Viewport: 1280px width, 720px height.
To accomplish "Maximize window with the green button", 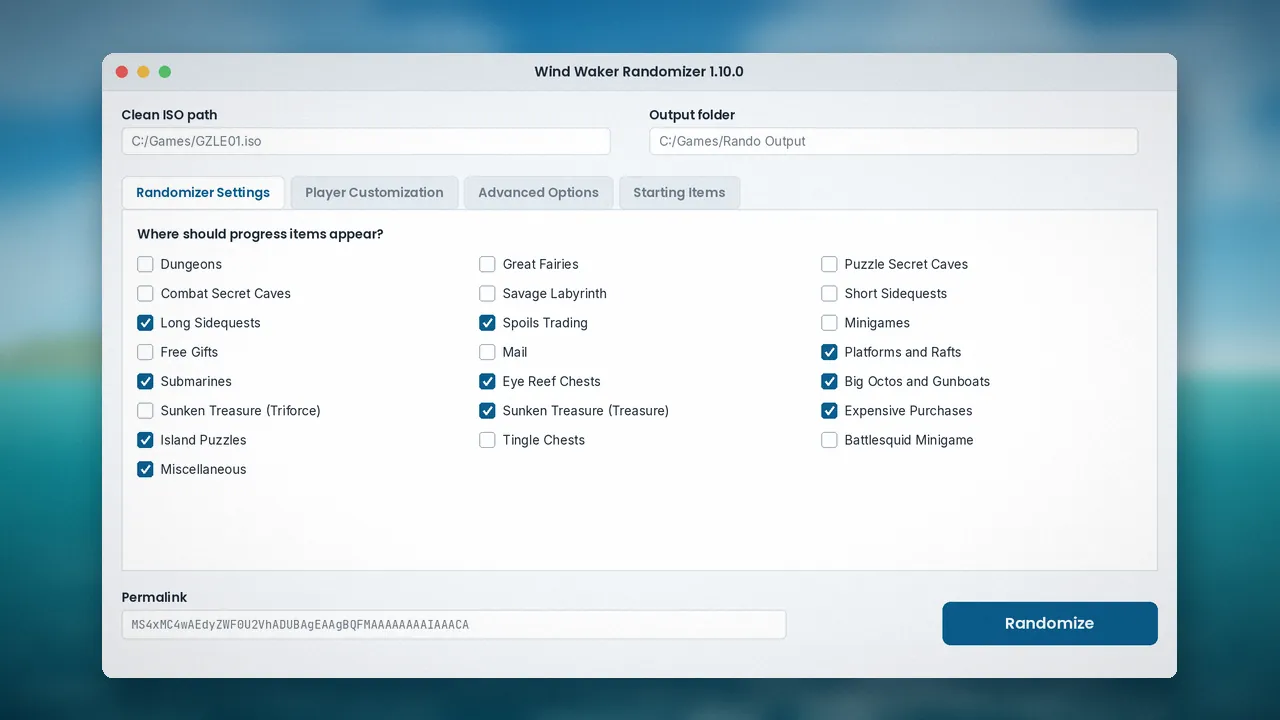I will 165,72.
